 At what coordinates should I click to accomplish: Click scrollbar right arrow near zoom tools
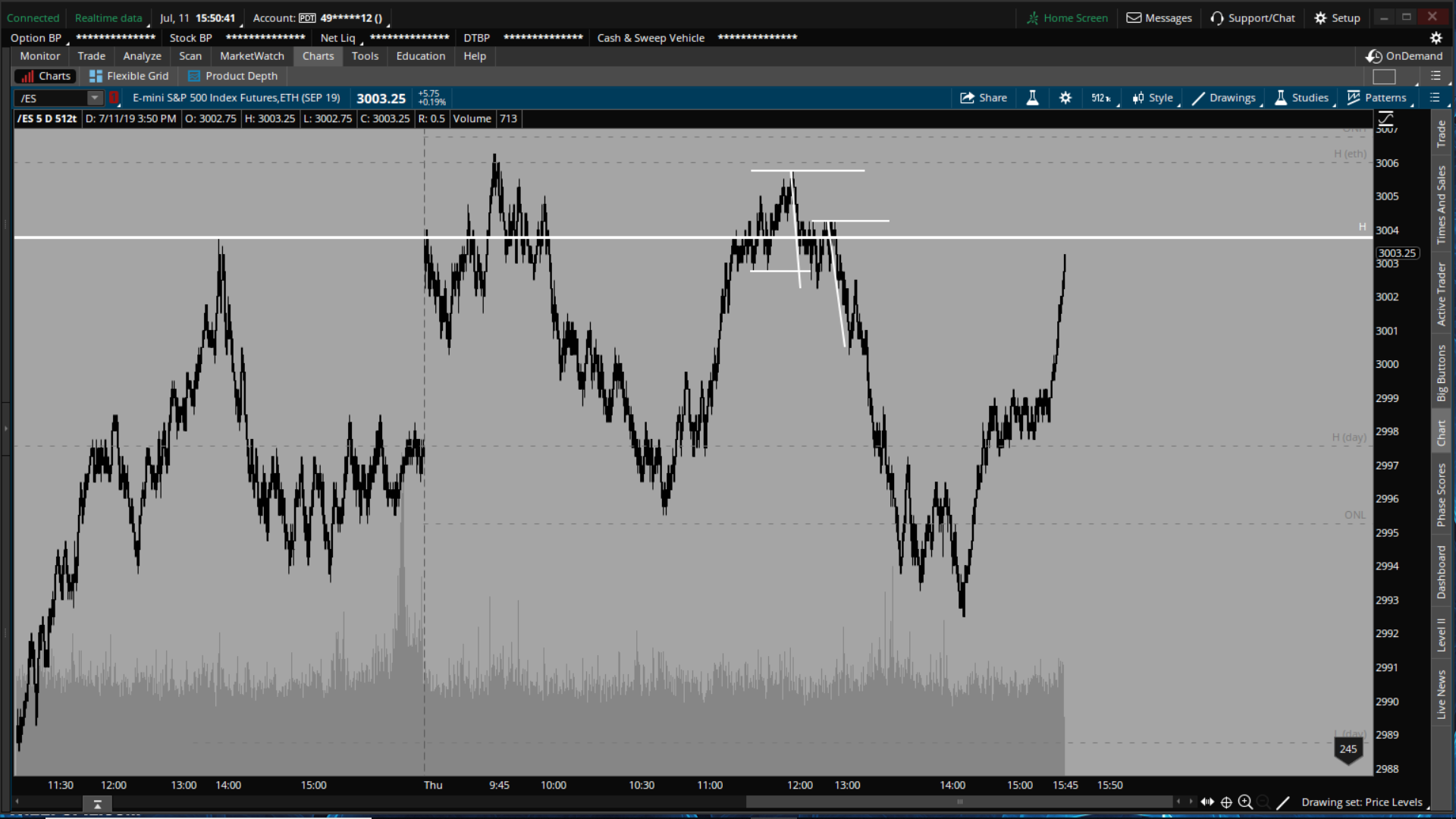1191,802
